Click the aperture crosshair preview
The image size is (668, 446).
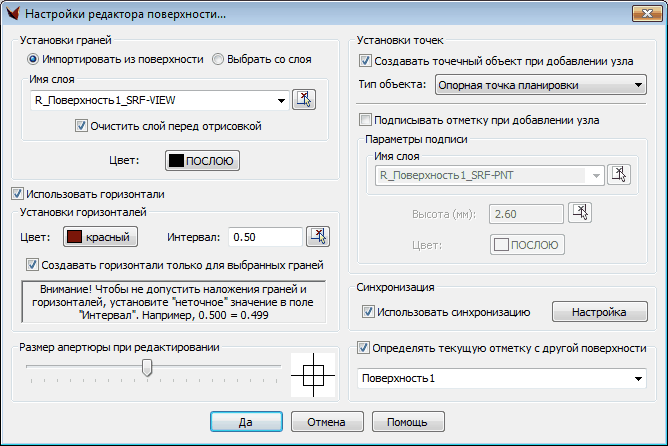coord(310,376)
